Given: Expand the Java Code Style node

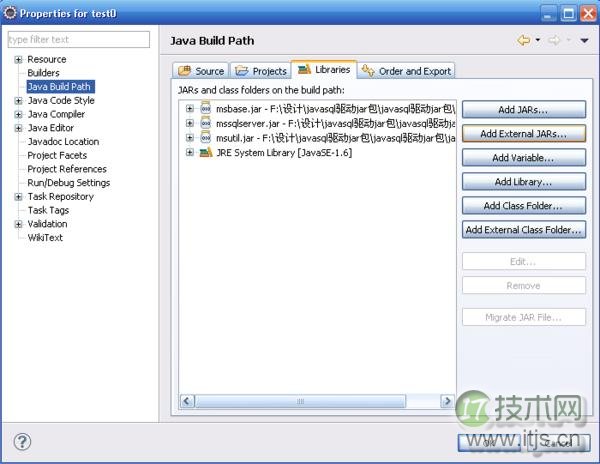Looking at the screenshot, I should [18, 101].
